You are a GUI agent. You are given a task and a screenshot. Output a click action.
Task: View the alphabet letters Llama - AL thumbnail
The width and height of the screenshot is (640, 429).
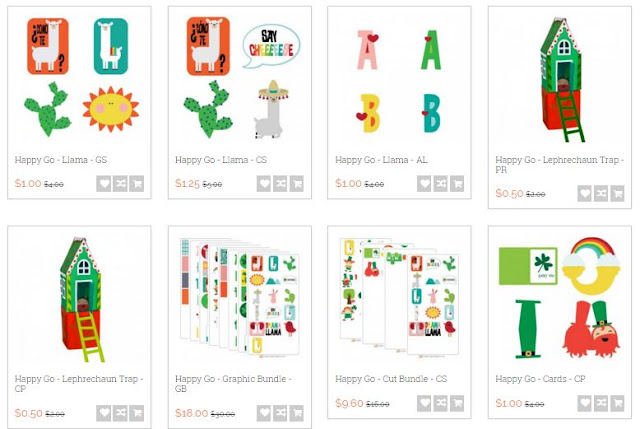[399, 82]
